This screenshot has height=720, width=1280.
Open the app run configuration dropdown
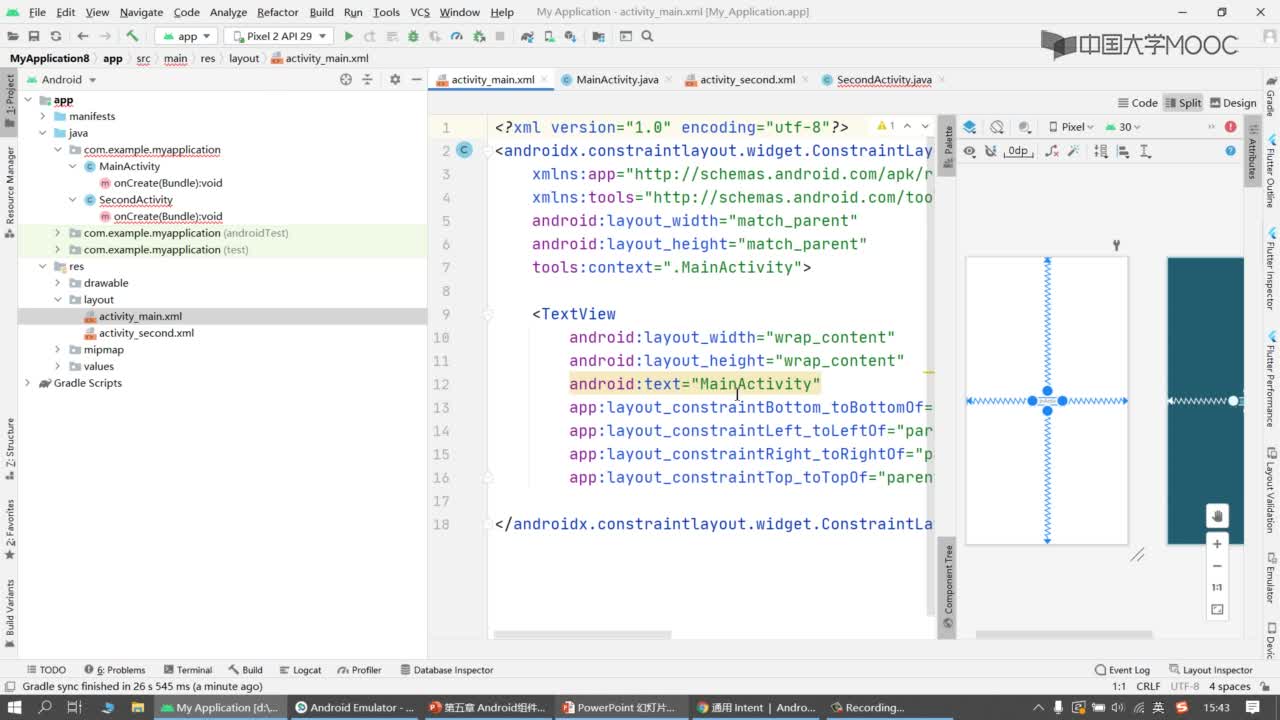click(x=186, y=36)
